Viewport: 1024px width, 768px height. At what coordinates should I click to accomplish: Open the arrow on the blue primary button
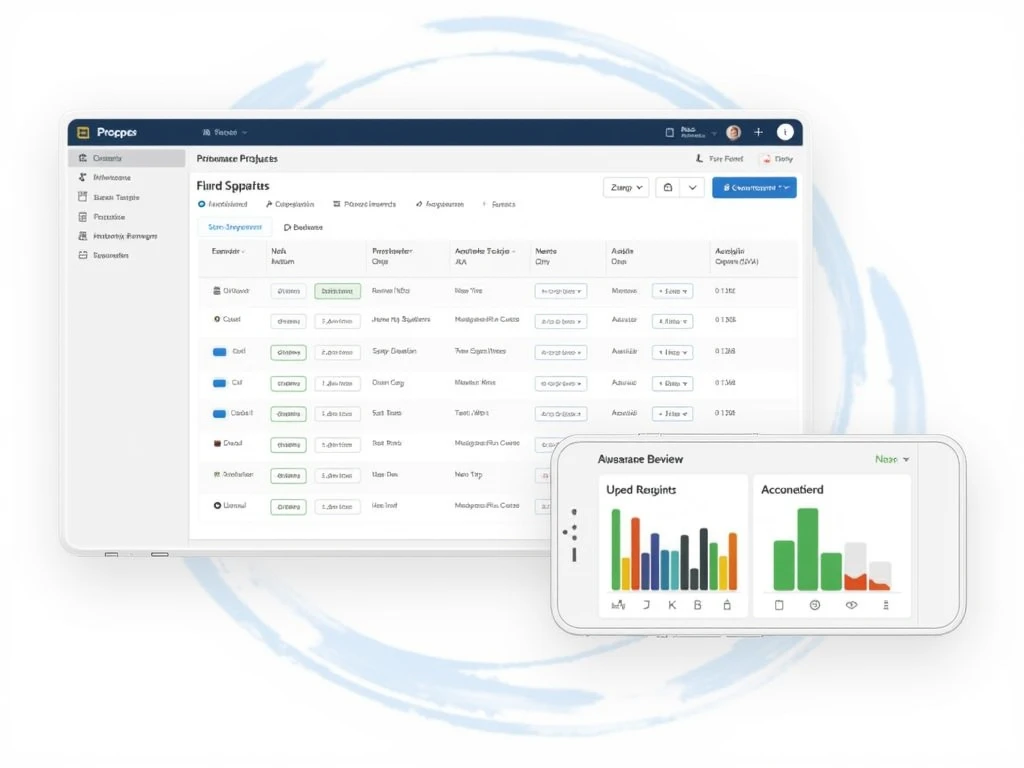[x=787, y=187]
